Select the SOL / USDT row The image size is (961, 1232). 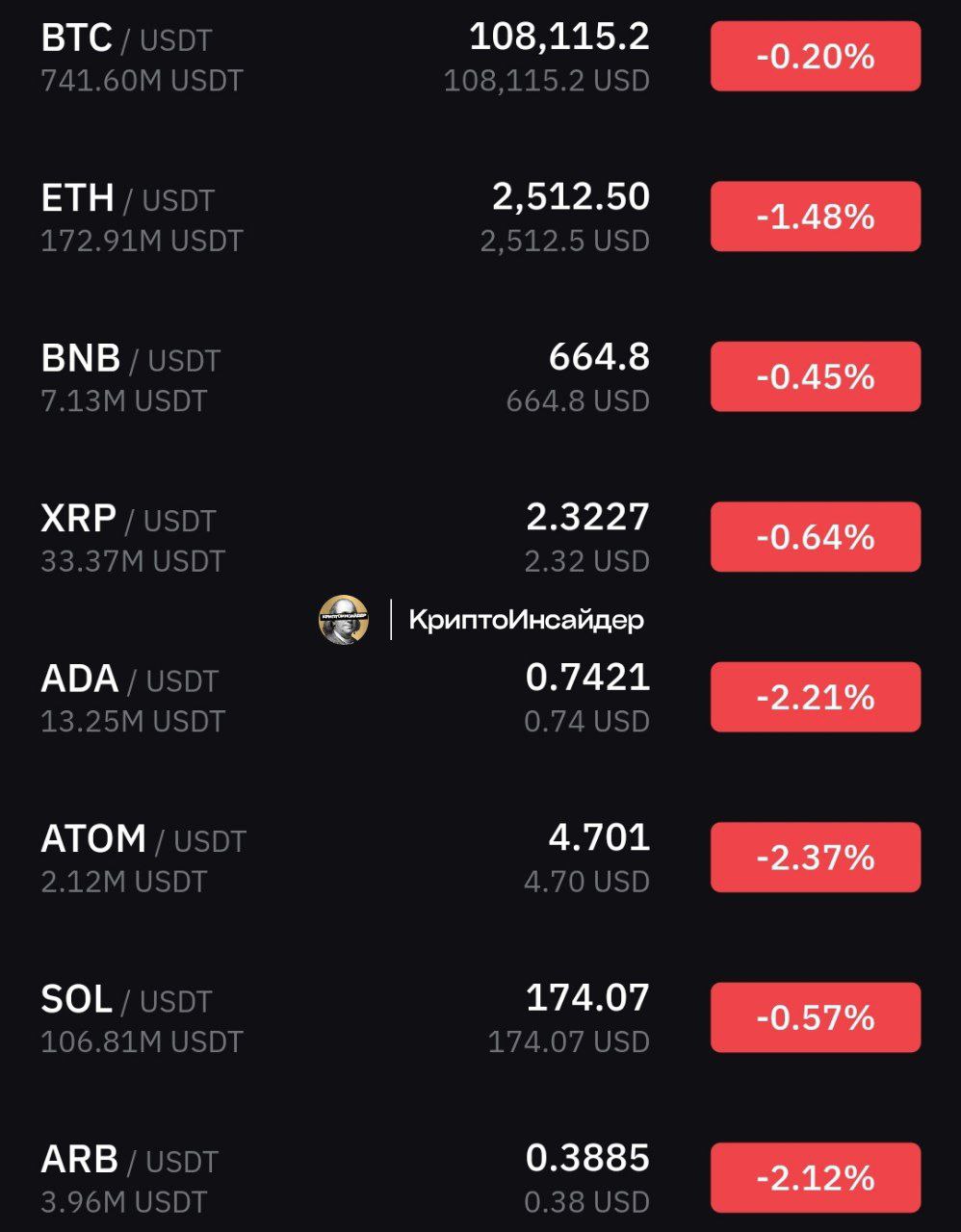click(480, 1017)
